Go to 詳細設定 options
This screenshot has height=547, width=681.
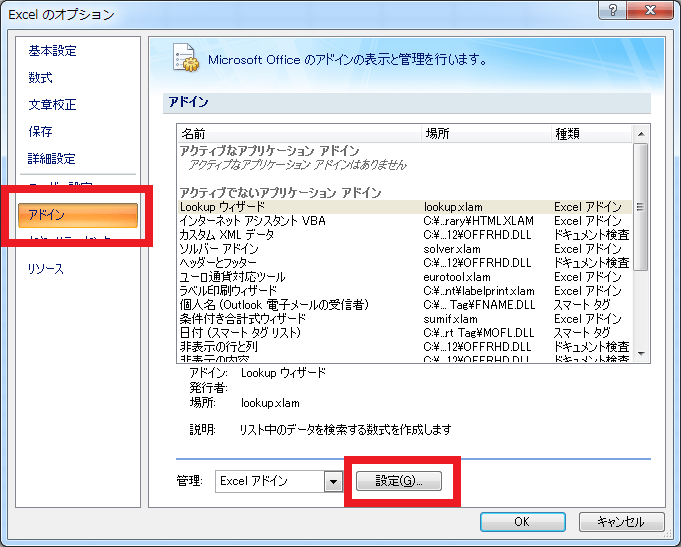[51, 159]
